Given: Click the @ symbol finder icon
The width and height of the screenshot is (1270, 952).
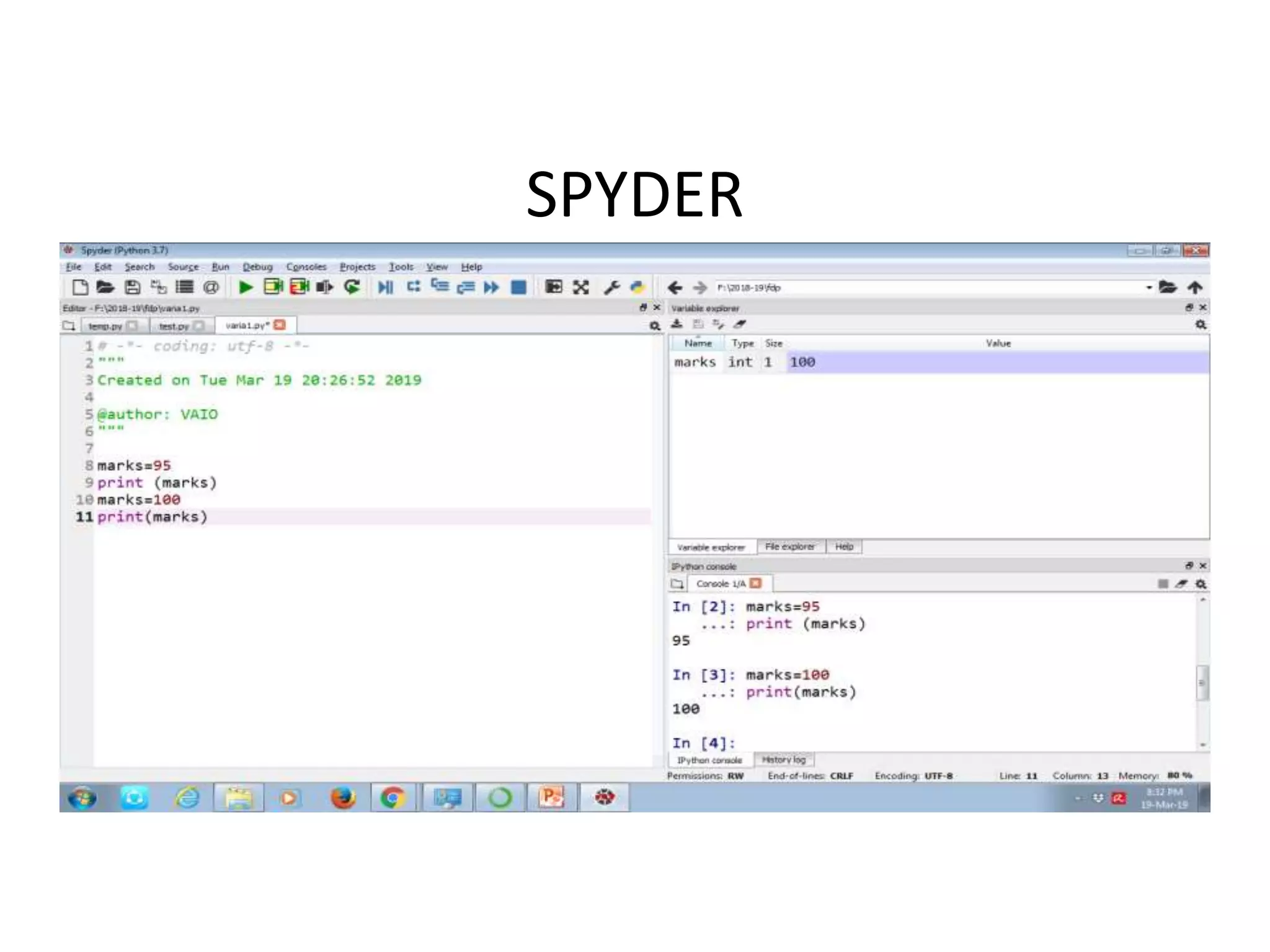Looking at the screenshot, I should (211, 287).
